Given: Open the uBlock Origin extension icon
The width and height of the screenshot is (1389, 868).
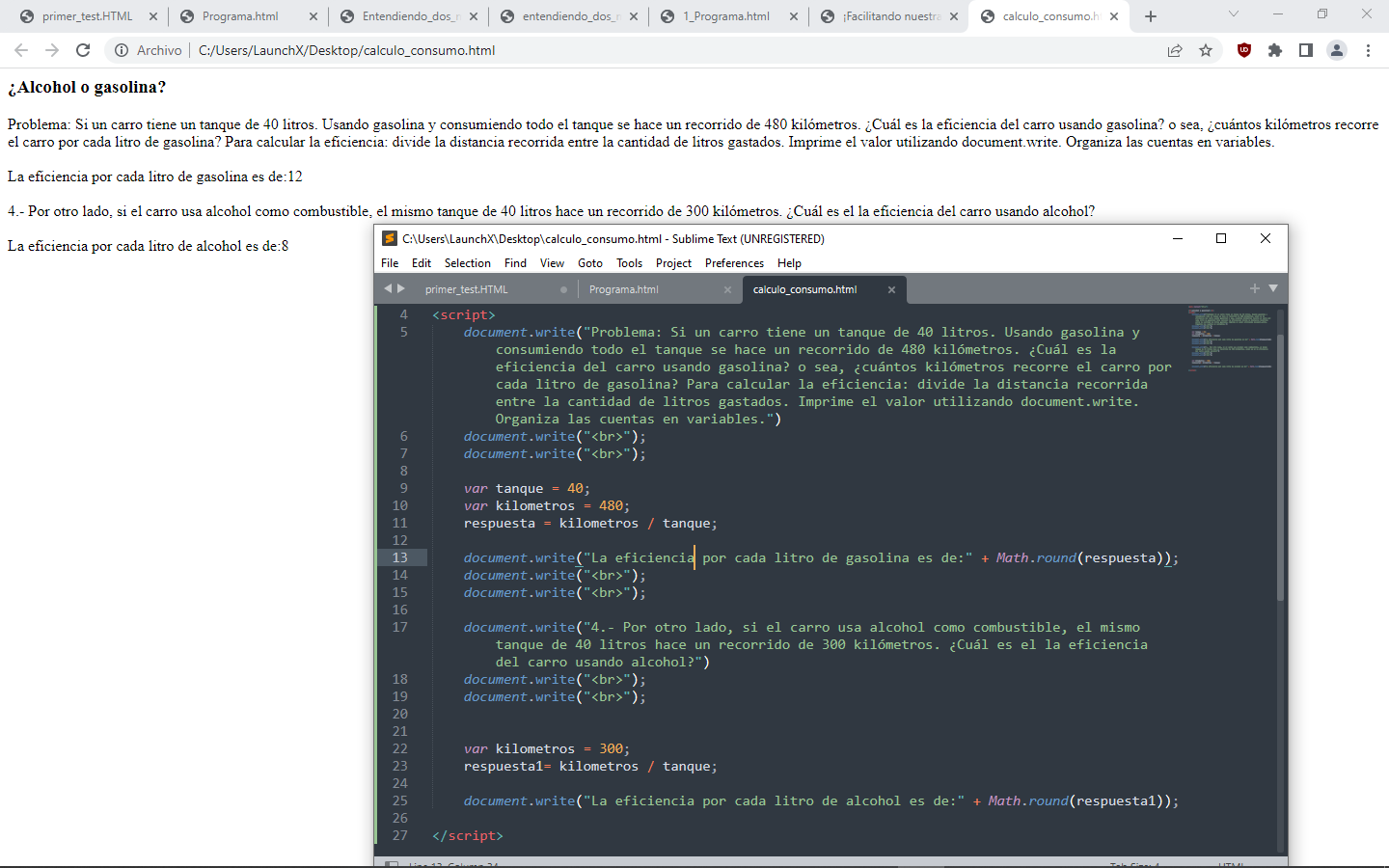Looking at the screenshot, I should (1244, 50).
